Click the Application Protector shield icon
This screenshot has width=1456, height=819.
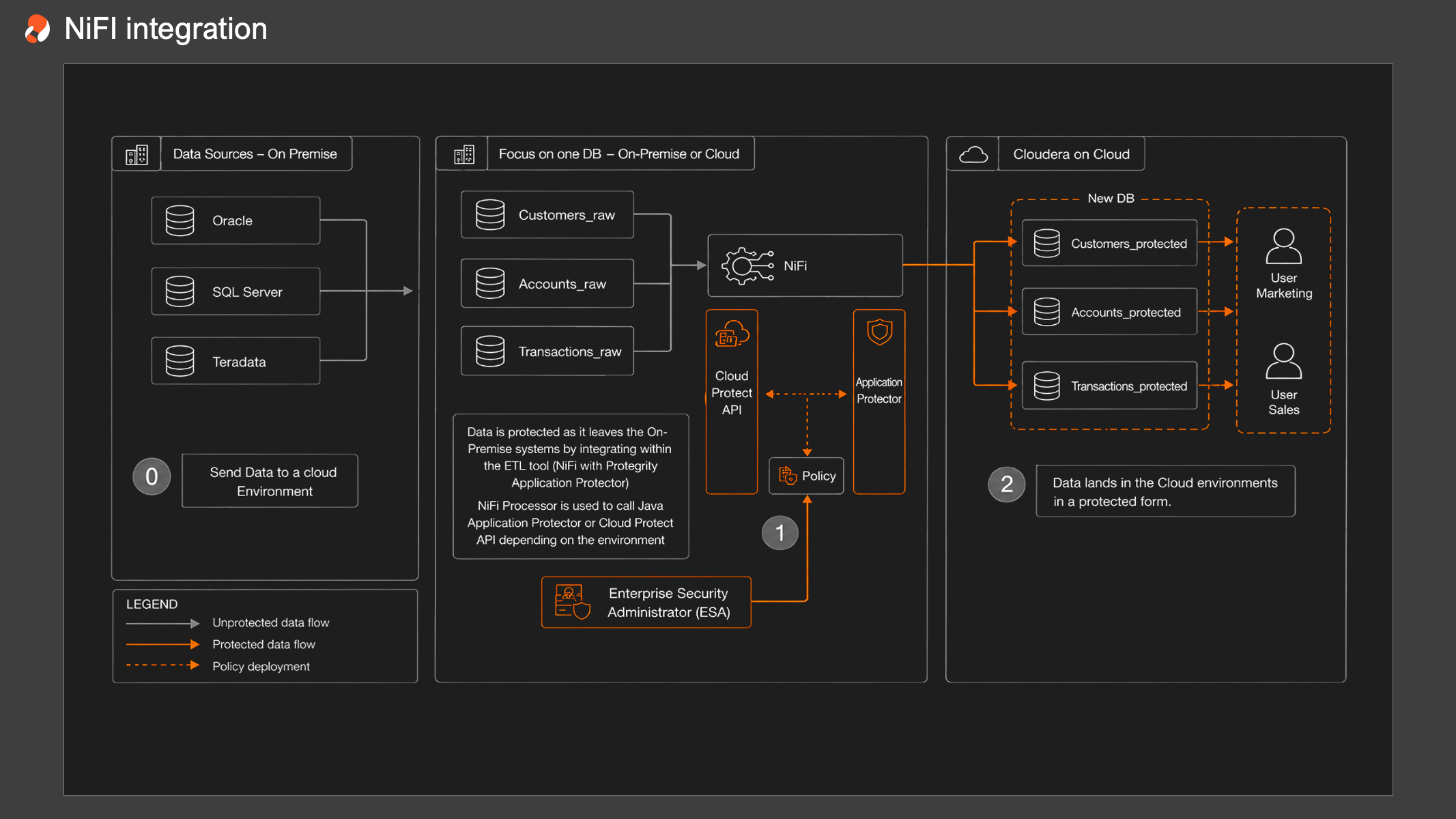pos(880,332)
